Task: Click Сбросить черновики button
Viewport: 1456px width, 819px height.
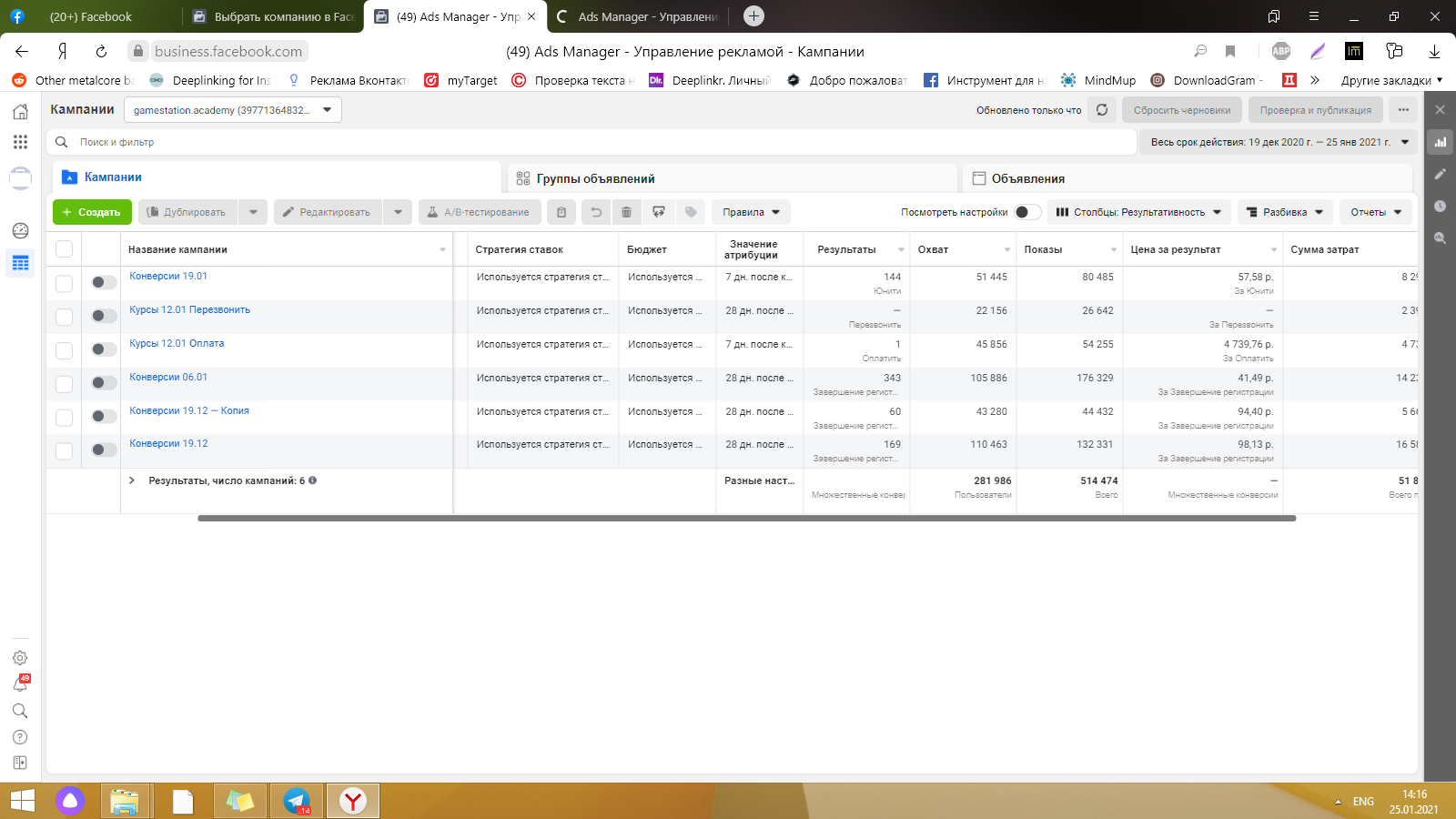Action: click(1182, 110)
